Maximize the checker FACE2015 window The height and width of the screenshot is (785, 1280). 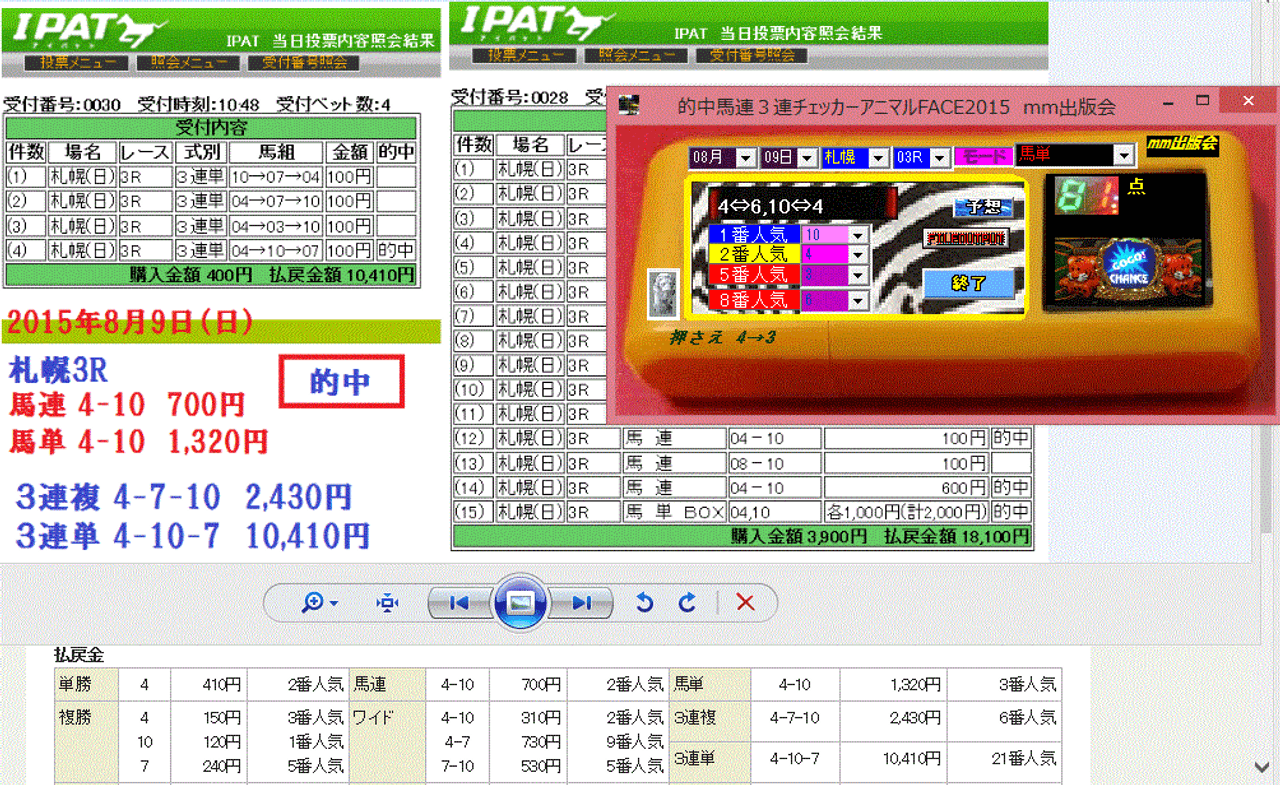tap(1203, 101)
